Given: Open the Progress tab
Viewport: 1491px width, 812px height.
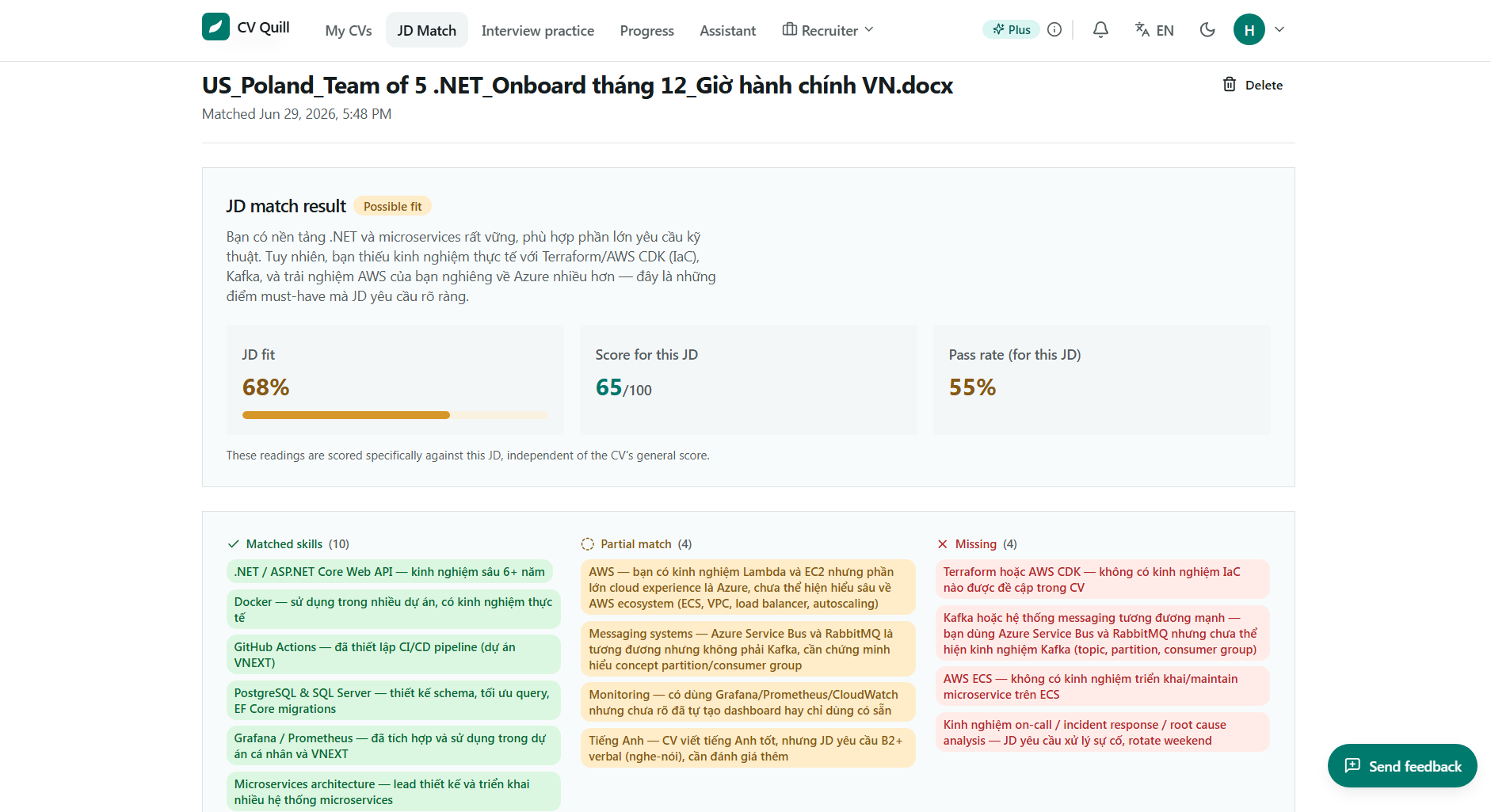Looking at the screenshot, I should [x=647, y=30].
